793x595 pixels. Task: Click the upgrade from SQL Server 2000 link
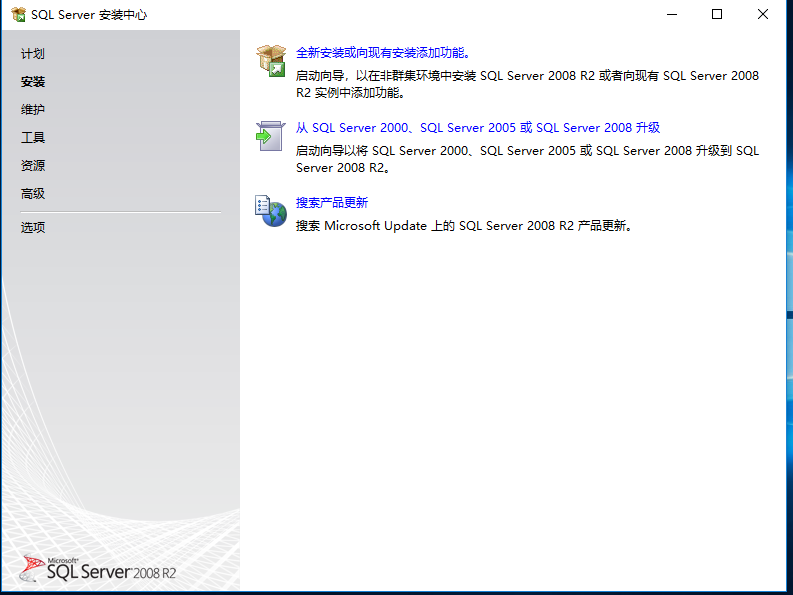(x=478, y=128)
